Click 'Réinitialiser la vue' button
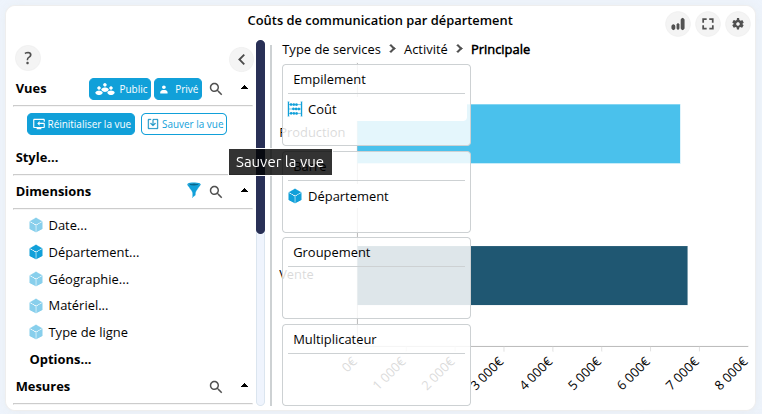Screen dimensions: 762x414 (80, 124)
